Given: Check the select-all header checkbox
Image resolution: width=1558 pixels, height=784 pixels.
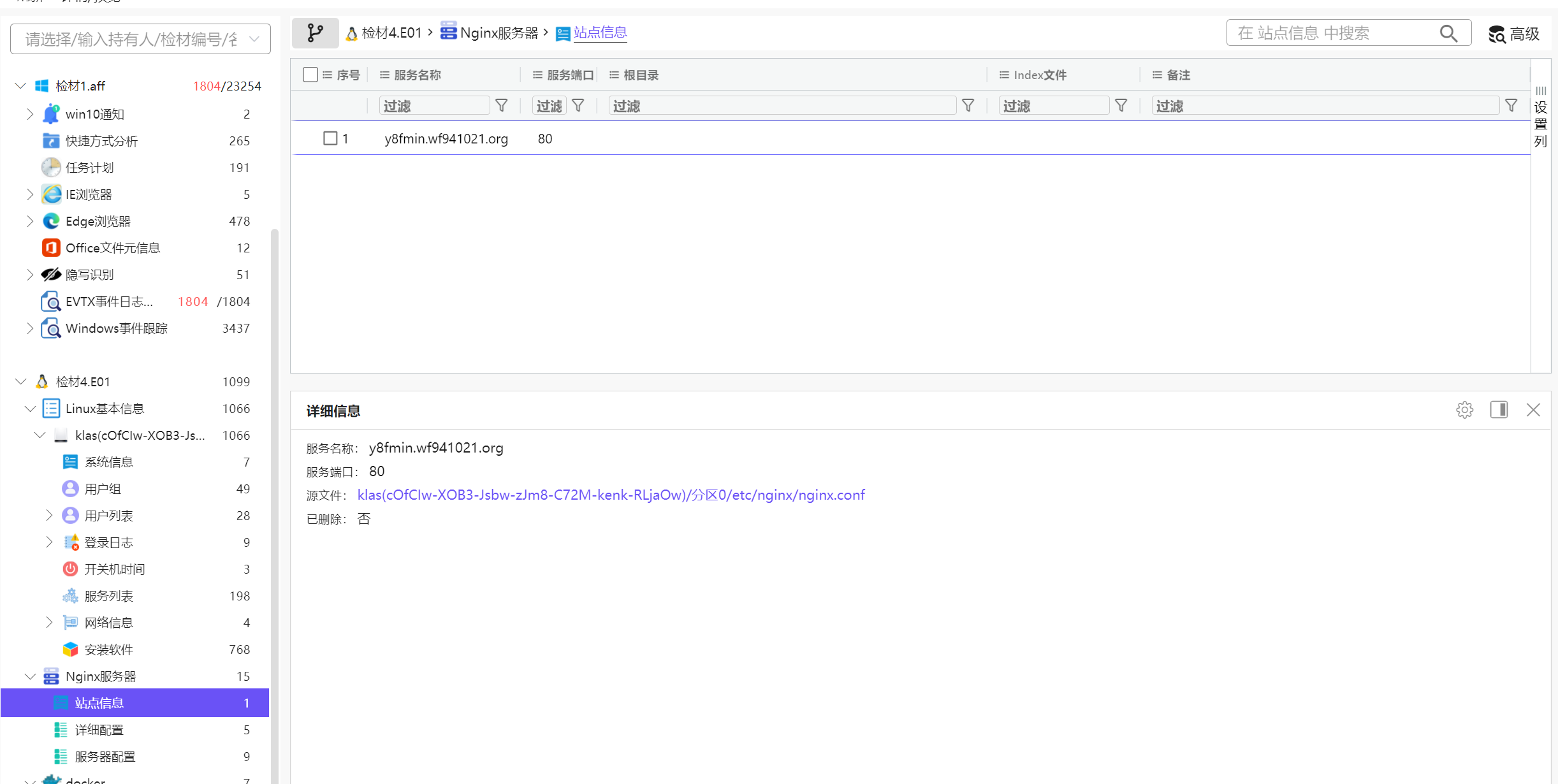Looking at the screenshot, I should click(310, 75).
